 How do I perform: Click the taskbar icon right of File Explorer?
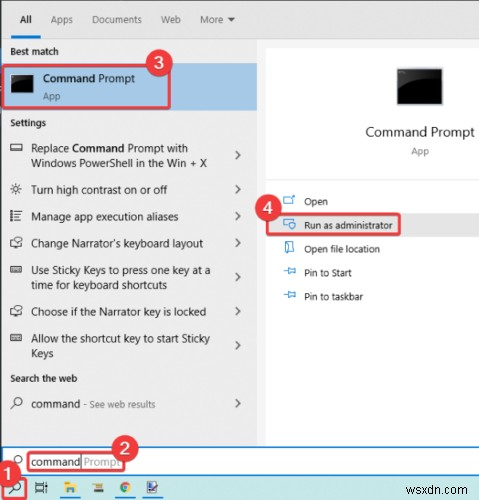98,488
